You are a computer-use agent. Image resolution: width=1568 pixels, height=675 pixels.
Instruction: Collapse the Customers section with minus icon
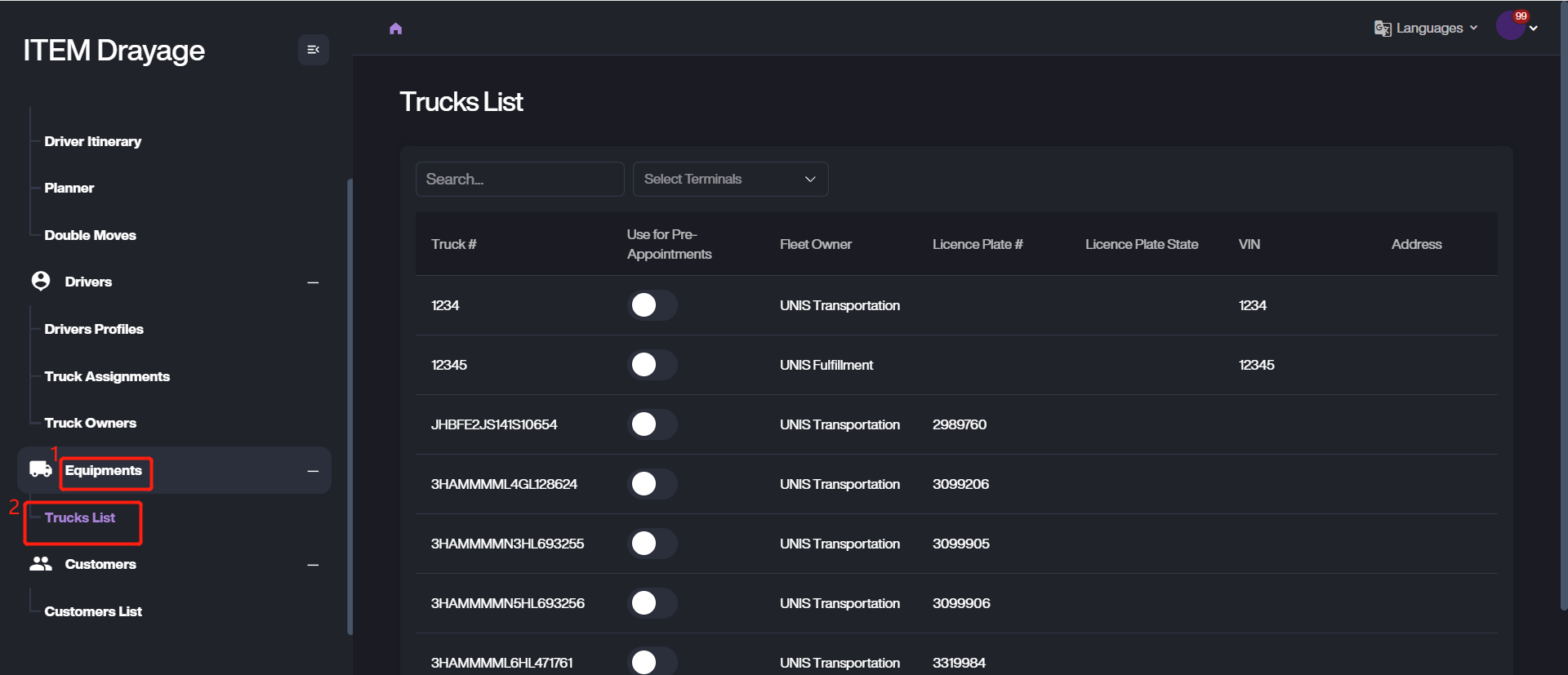[x=313, y=565]
